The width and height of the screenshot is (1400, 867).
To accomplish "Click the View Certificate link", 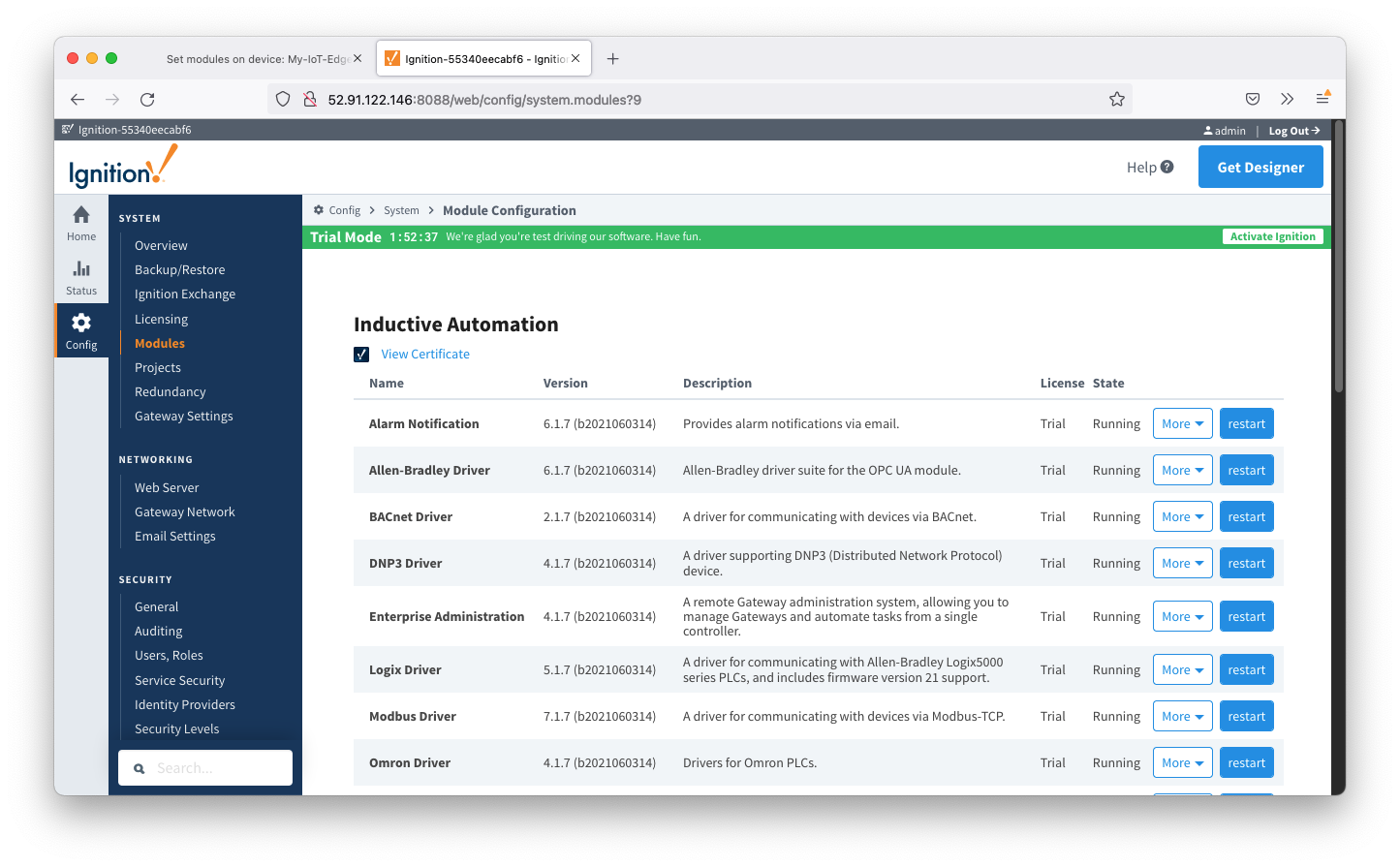I will point(424,355).
